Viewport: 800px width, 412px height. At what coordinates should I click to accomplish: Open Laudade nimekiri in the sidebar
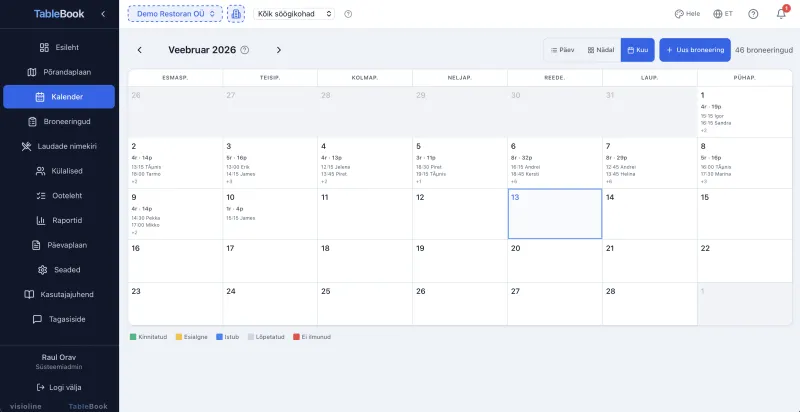click(59, 146)
